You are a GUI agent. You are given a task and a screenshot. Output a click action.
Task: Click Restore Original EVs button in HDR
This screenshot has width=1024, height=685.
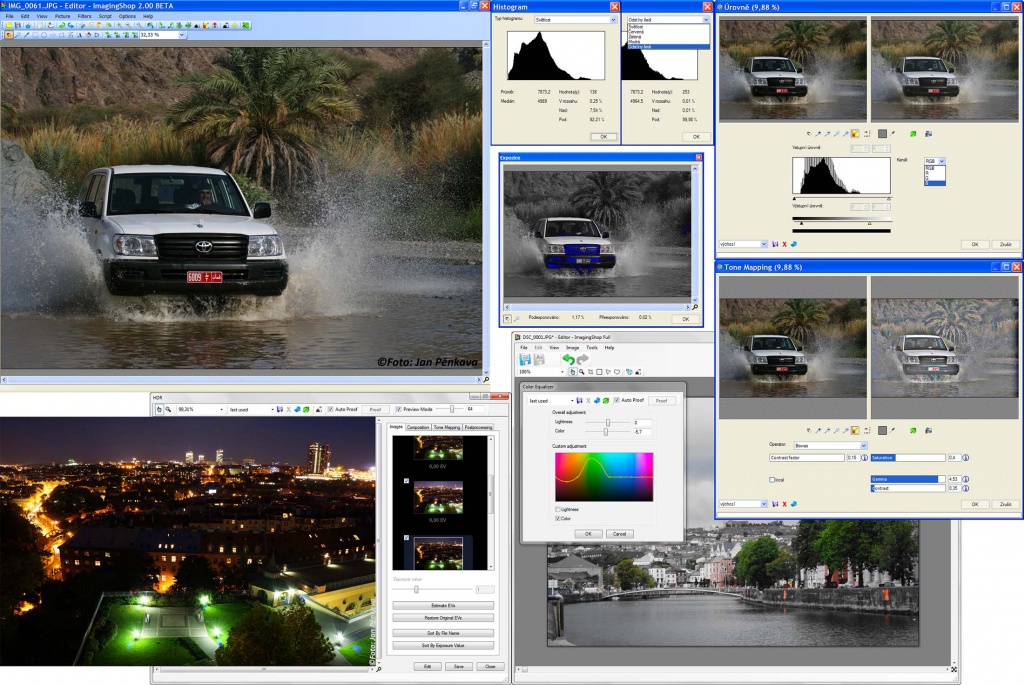(x=443, y=618)
